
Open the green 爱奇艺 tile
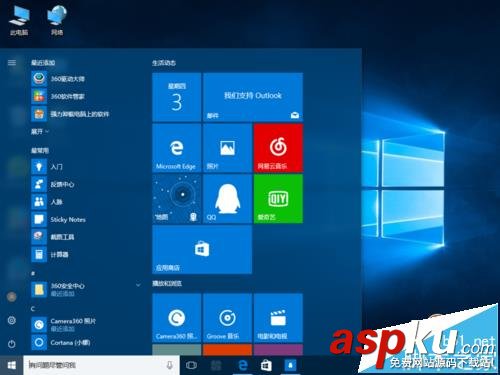click(x=278, y=199)
